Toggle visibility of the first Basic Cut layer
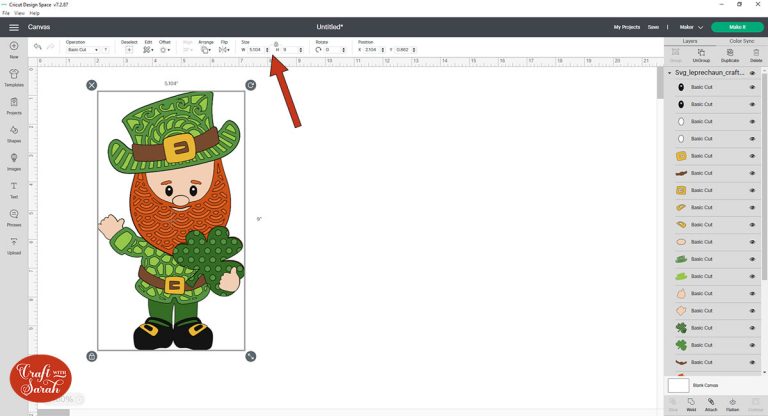 (752, 88)
